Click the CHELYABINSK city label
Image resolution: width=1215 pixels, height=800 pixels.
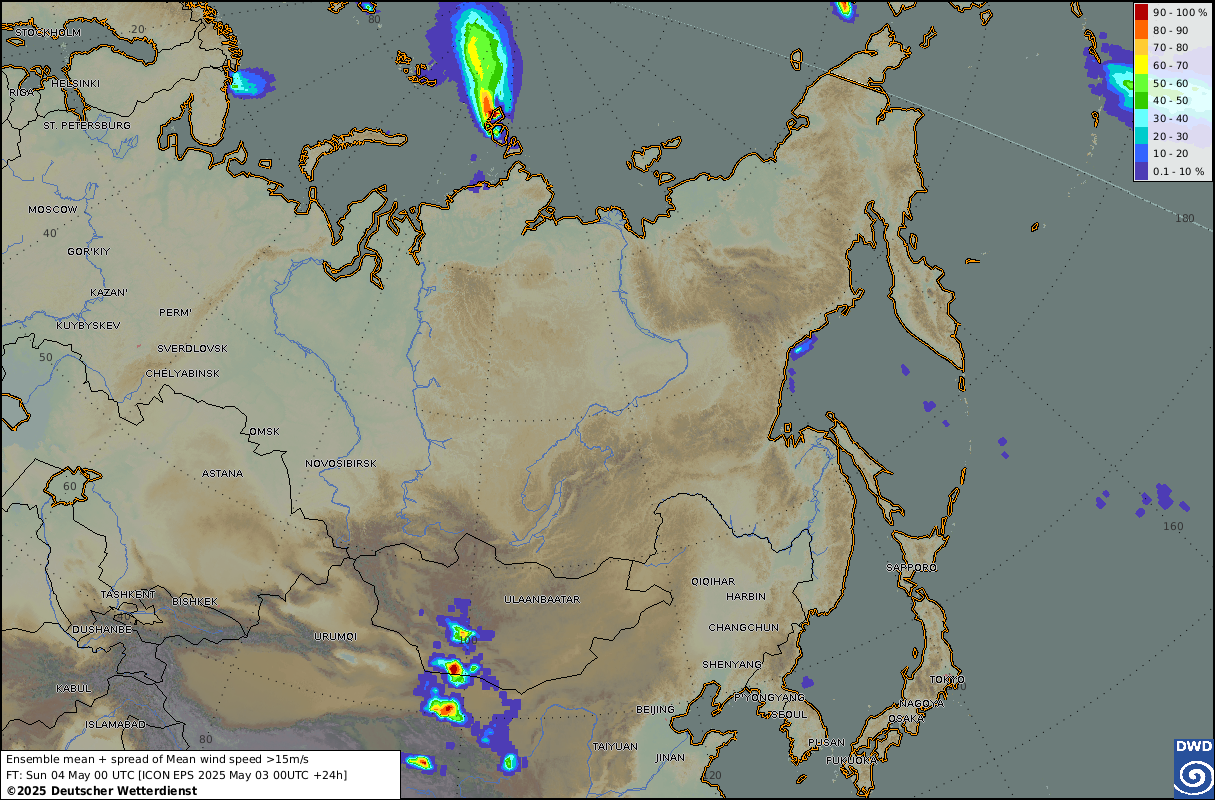point(182,373)
